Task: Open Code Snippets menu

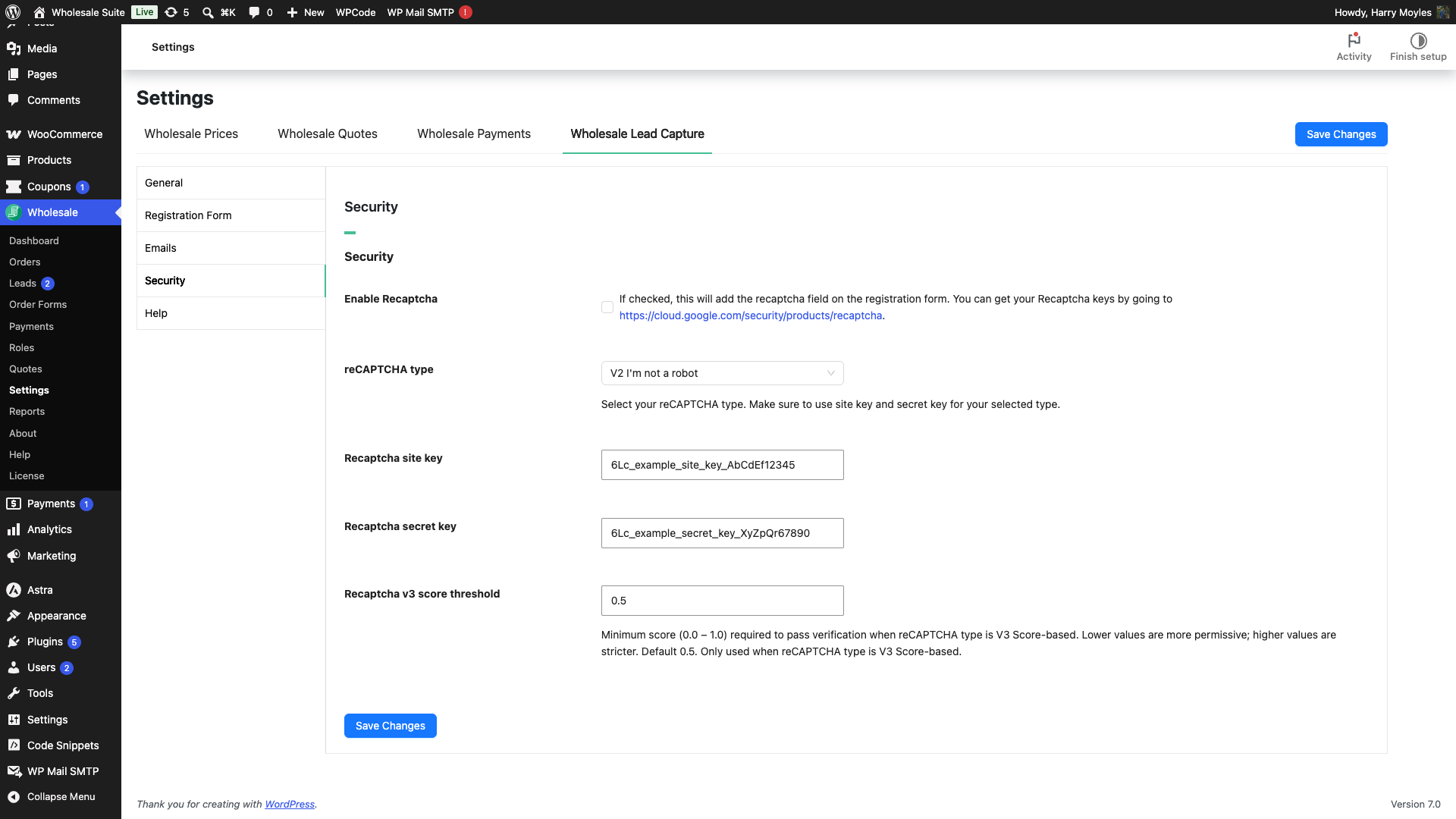Action: (x=61, y=745)
